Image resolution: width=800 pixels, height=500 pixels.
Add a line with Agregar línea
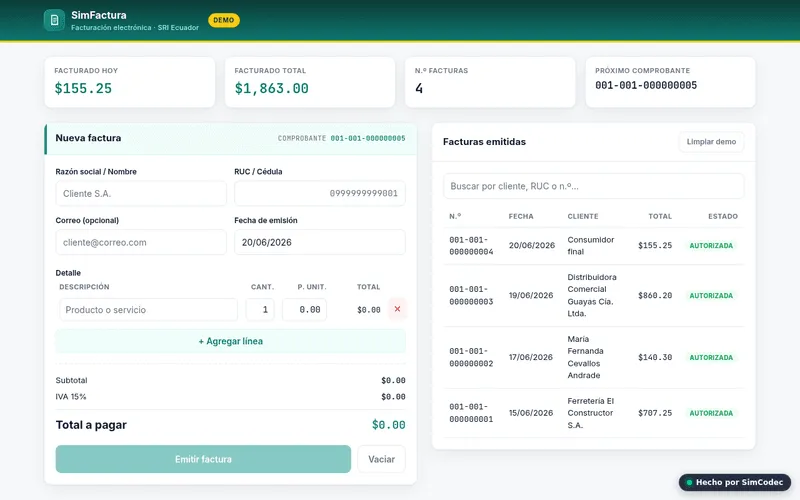coord(231,341)
